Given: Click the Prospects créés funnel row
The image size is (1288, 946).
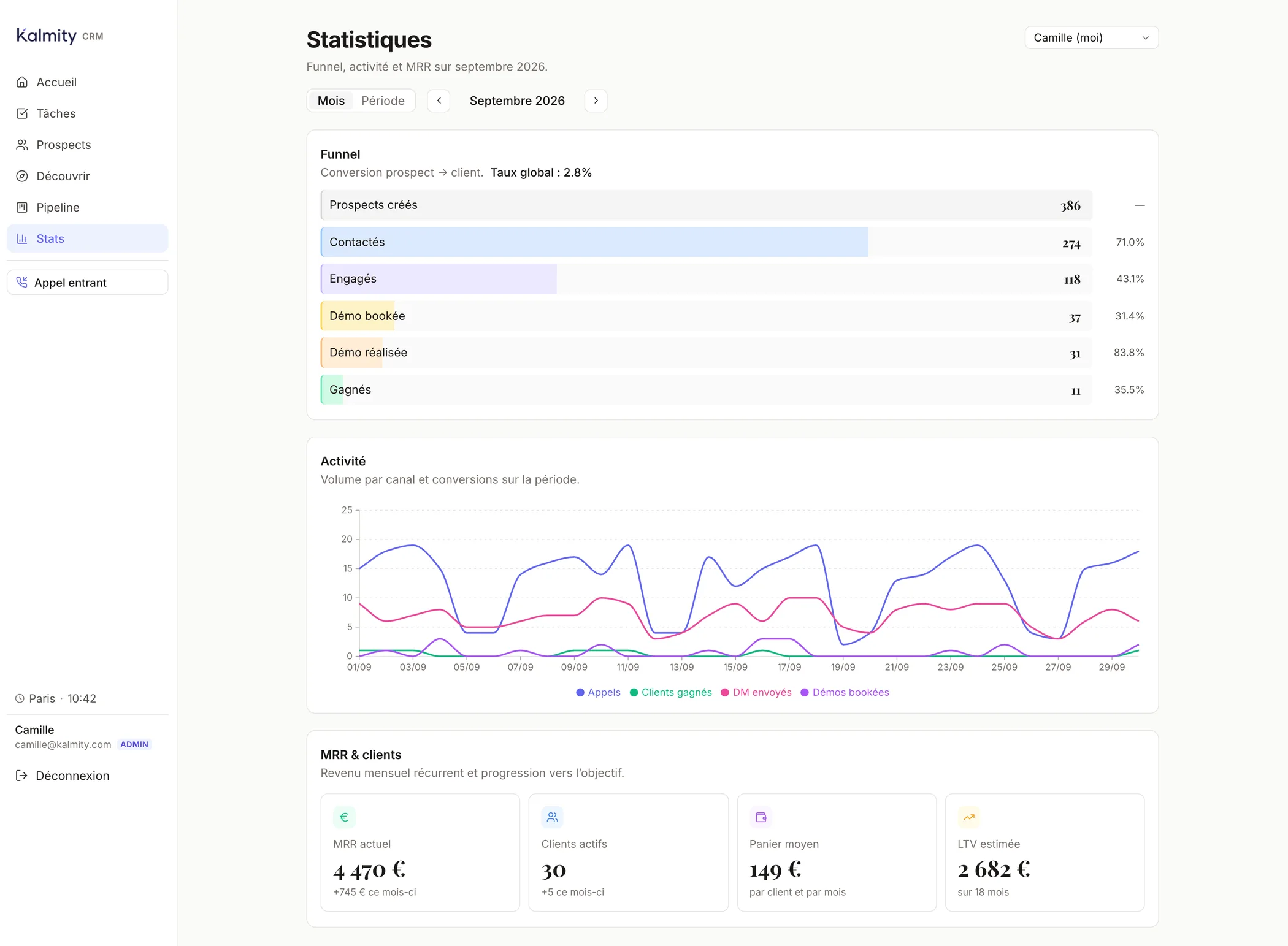Looking at the screenshot, I should (x=706, y=205).
